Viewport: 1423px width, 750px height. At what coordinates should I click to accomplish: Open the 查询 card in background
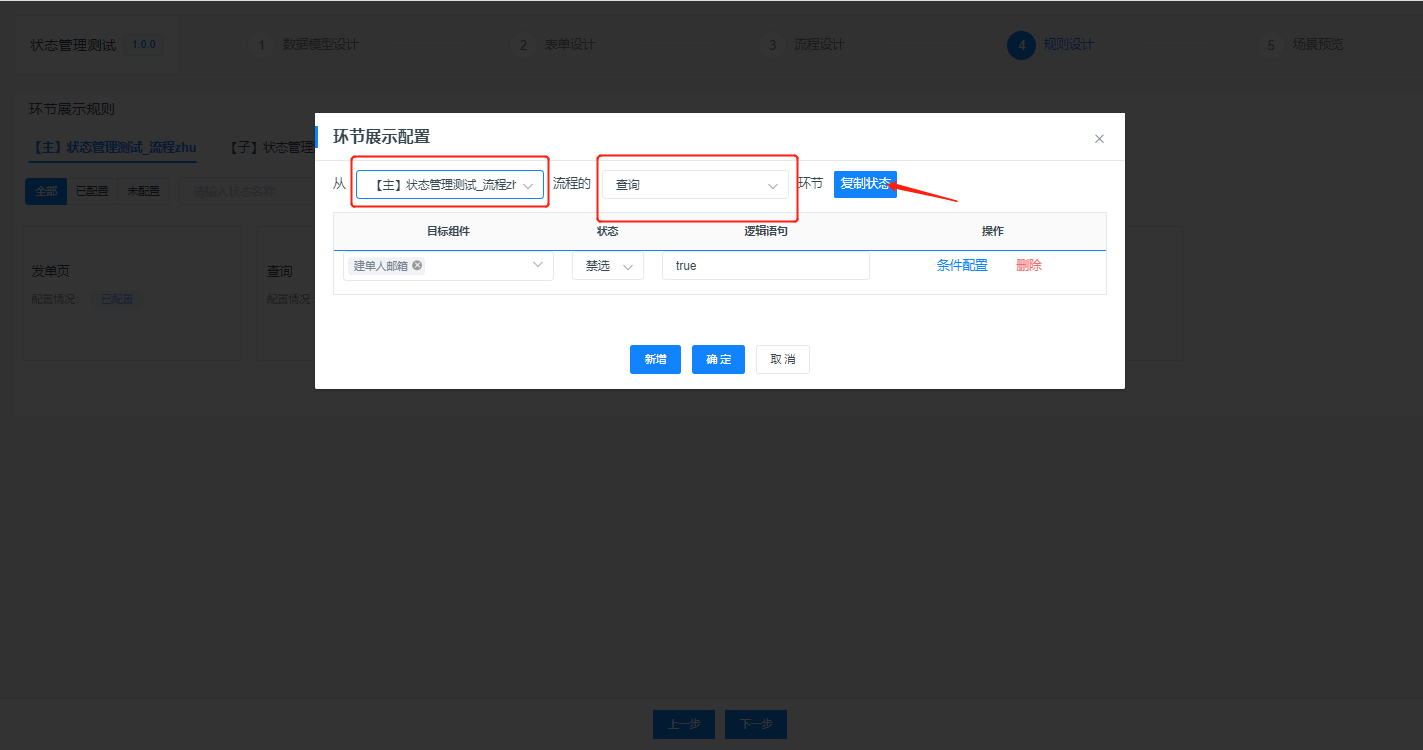285,293
